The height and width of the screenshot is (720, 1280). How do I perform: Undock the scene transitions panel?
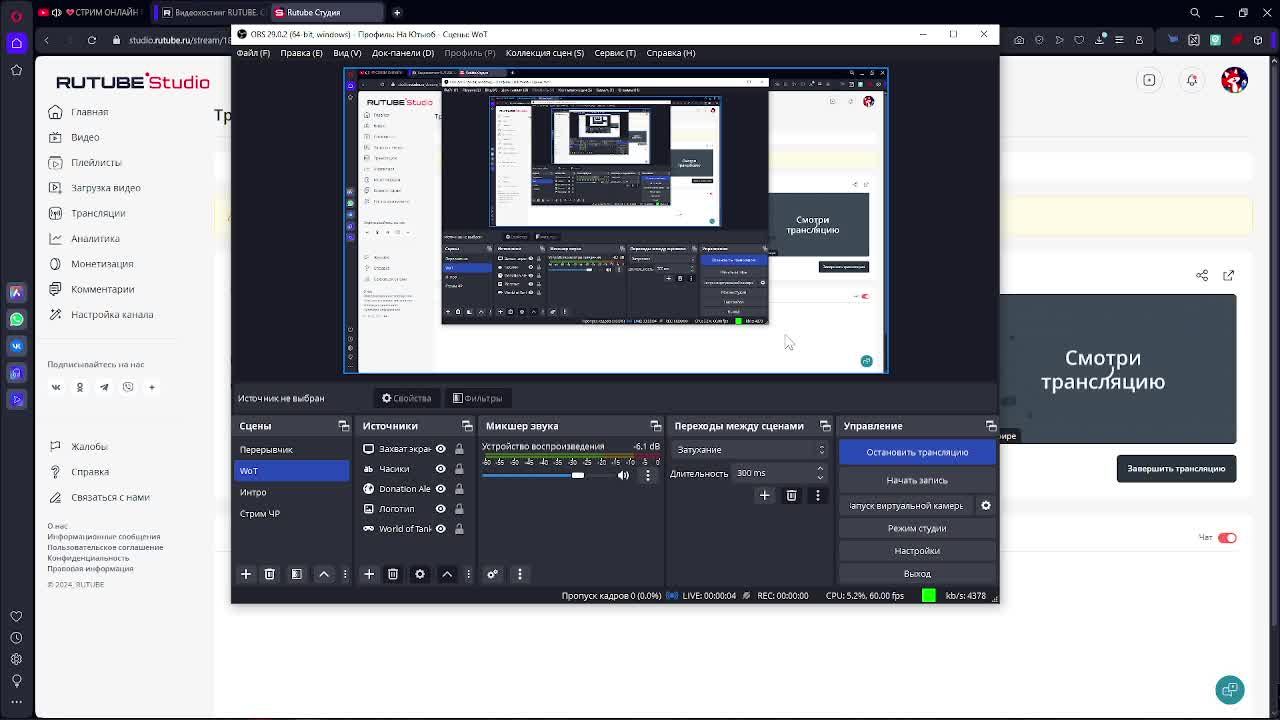(x=825, y=426)
